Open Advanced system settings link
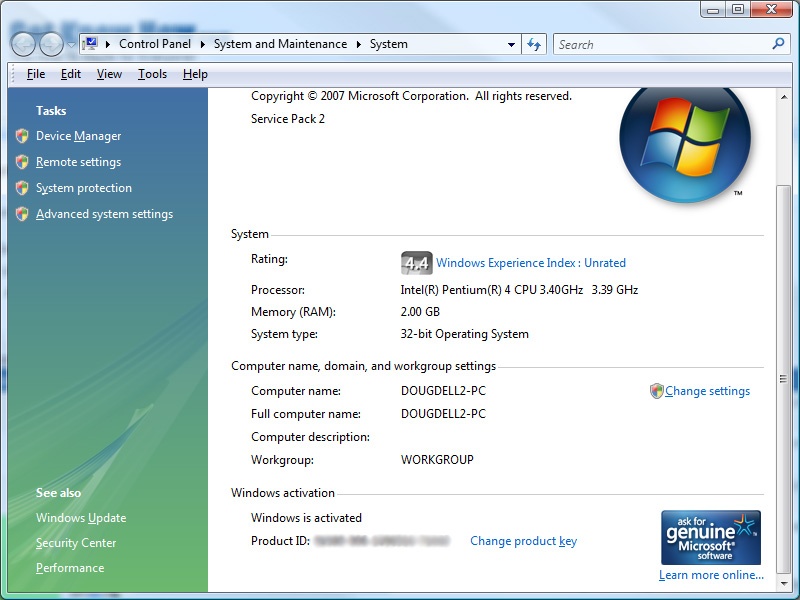This screenshot has width=800, height=600. tap(105, 214)
